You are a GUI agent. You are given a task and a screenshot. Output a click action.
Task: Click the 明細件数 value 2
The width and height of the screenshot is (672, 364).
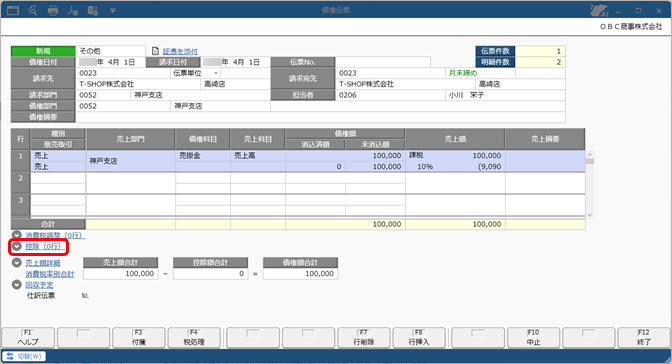coord(540,62)
